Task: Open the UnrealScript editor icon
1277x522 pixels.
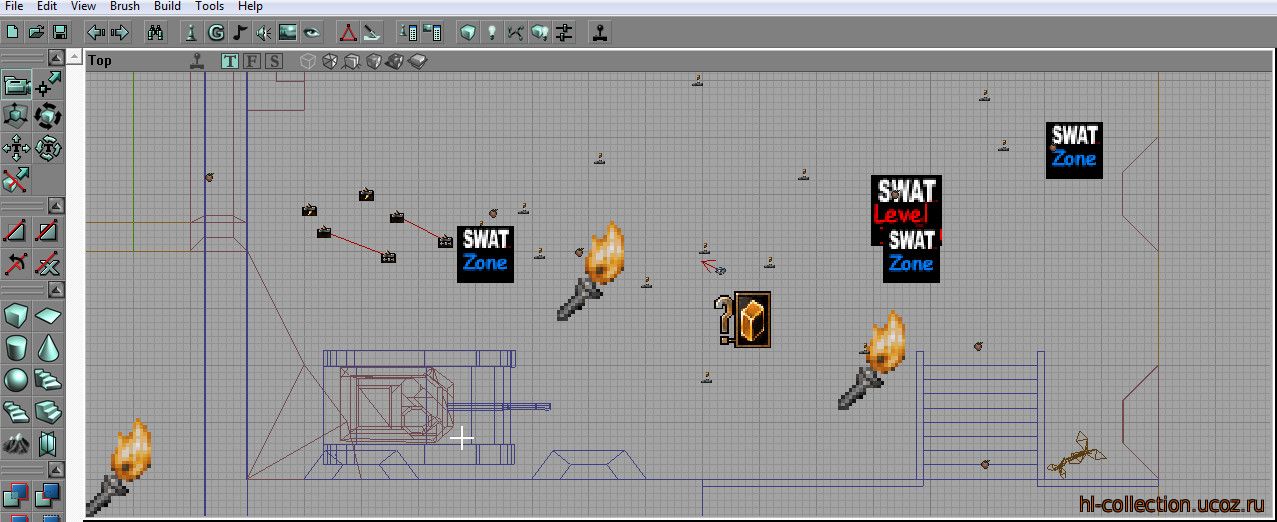Action: tap(372, 33)
